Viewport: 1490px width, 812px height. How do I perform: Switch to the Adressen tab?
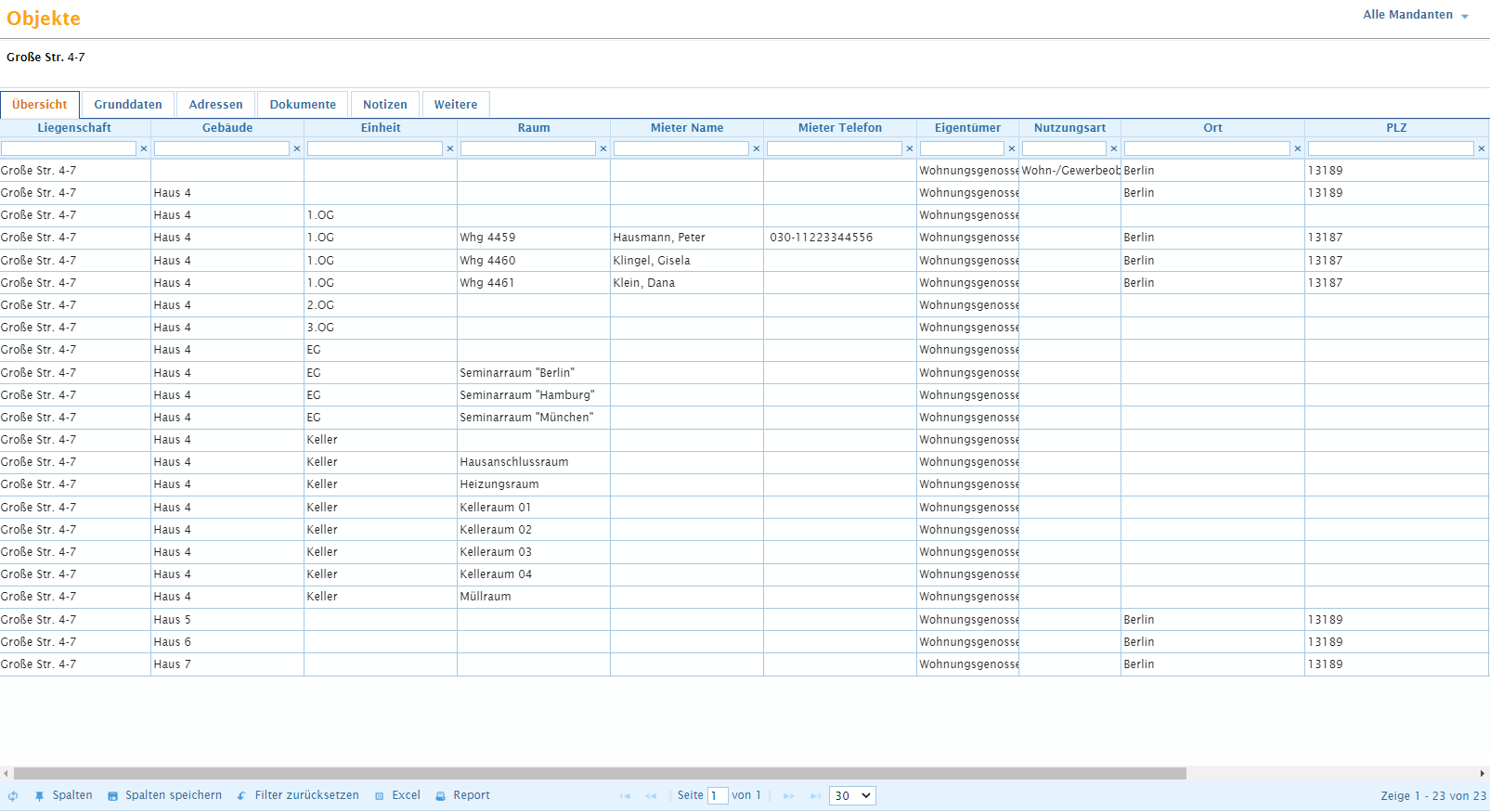pyautogui.click(x=216, y=105)
